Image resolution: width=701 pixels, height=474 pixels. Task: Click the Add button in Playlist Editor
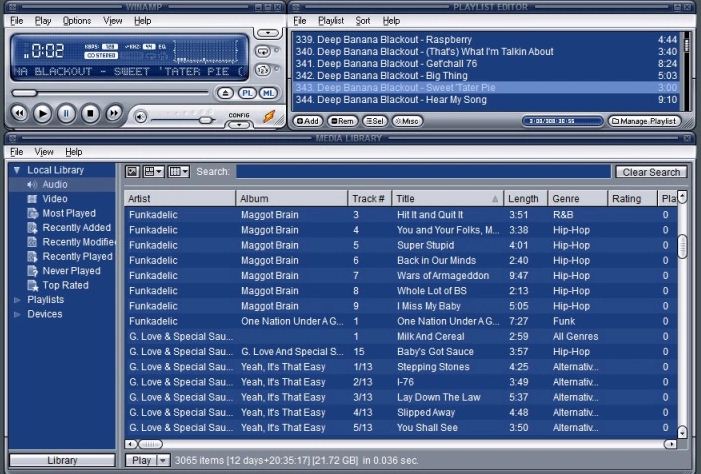(308, 121)
